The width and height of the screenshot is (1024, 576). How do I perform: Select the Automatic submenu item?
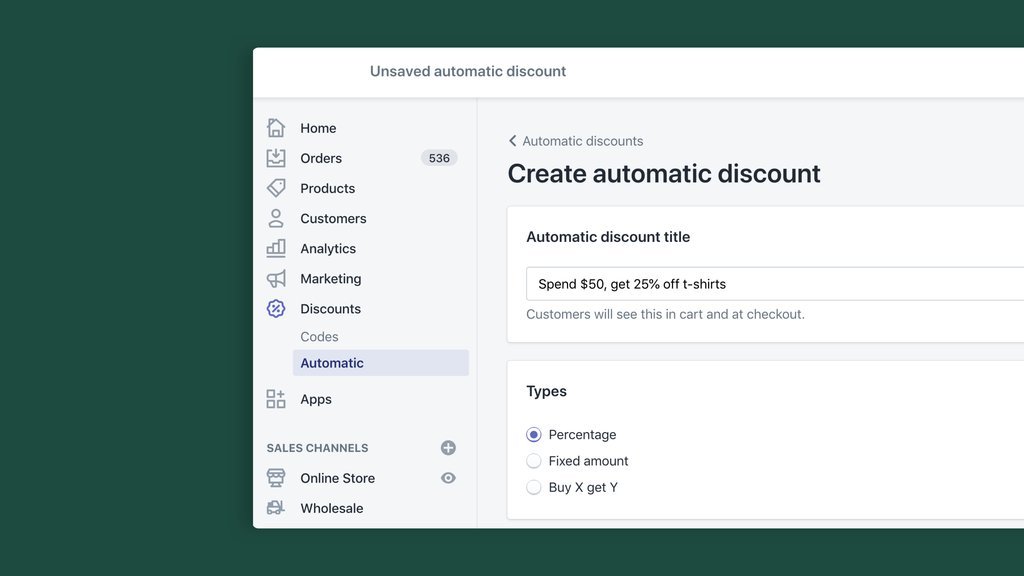click(x=332, y=363)
